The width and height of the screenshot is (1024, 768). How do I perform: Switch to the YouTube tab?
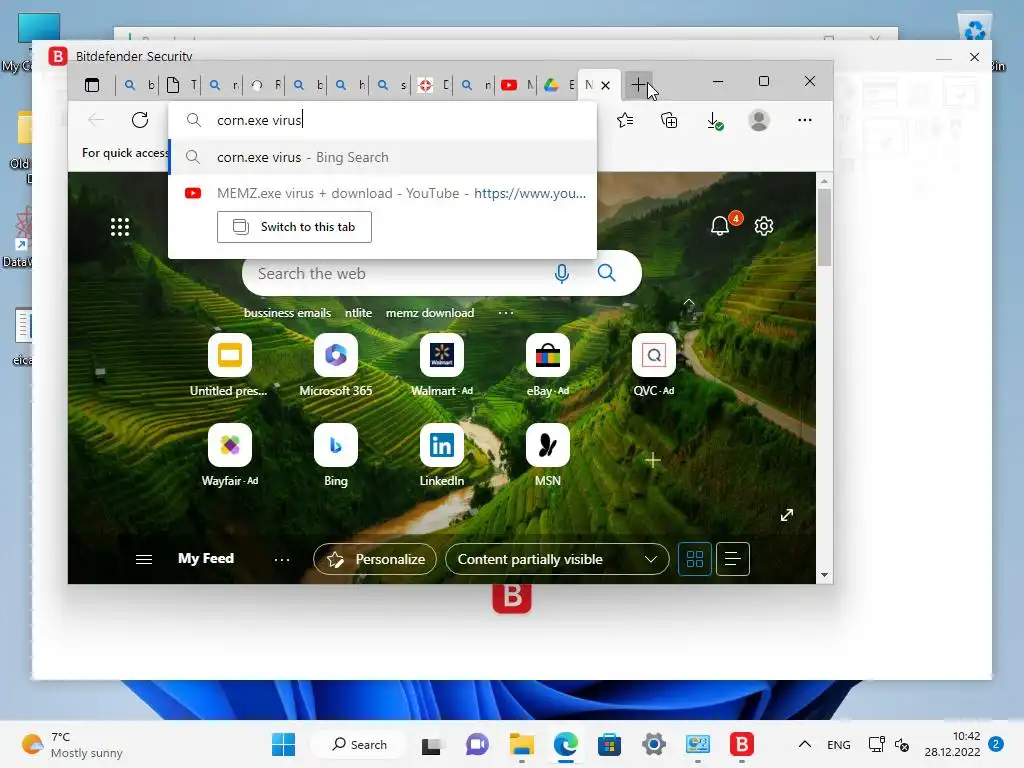pyautogui.click(x=516, y=85)
